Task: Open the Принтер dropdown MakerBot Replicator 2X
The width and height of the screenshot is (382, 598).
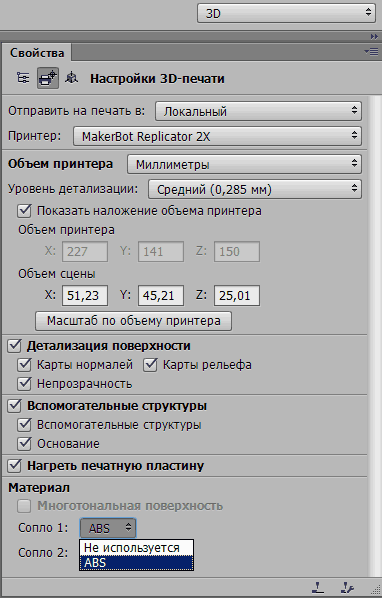Action: [217, 136]
